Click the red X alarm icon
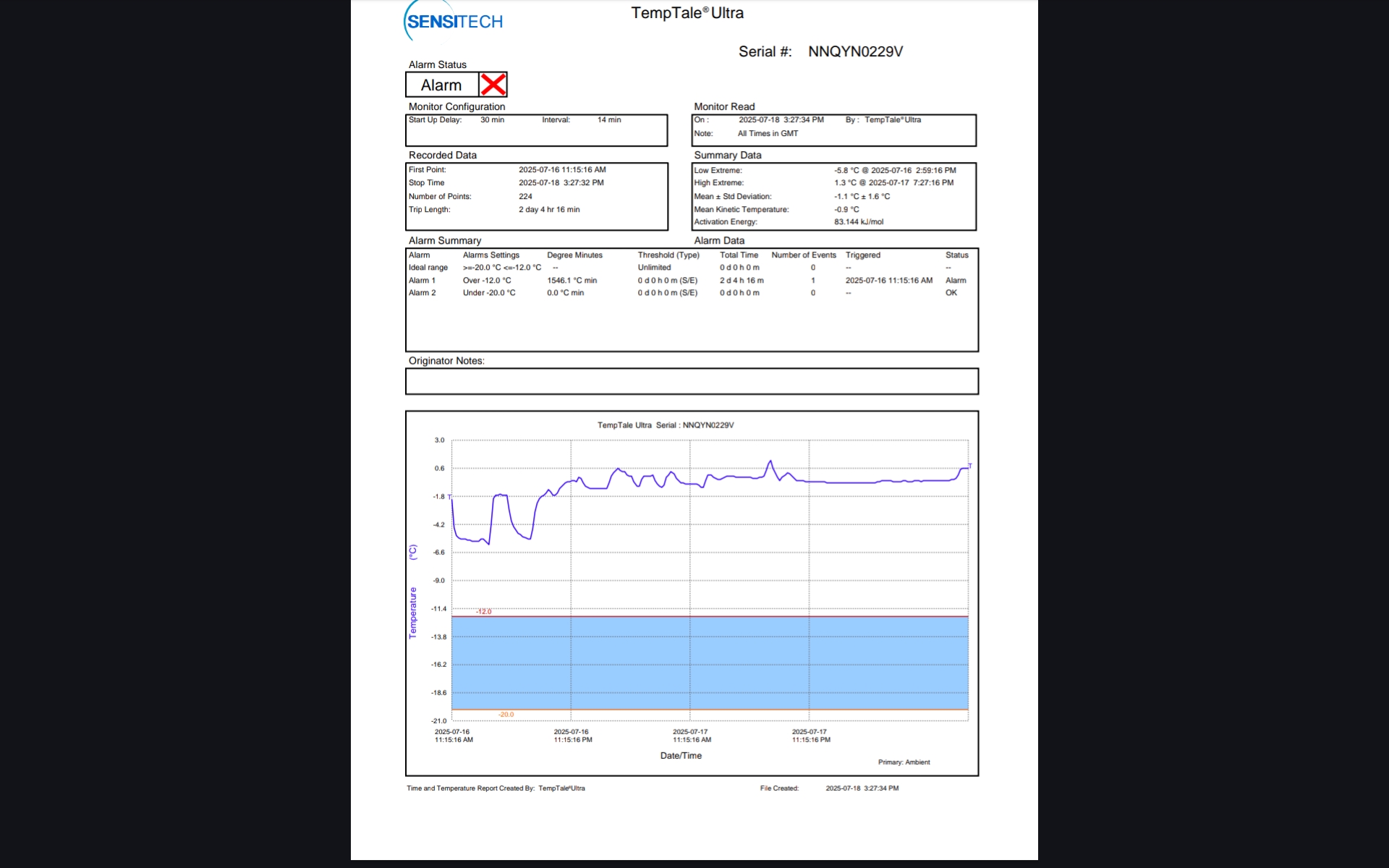This screenshot has width=1389, height=868. click(493, 85)
